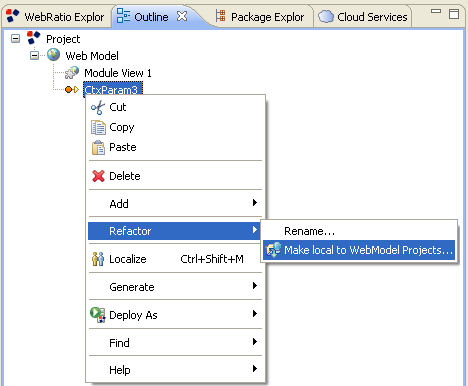Click the Make local to WebModel icon
The image size is (468, 386).
tap(273, 250)
